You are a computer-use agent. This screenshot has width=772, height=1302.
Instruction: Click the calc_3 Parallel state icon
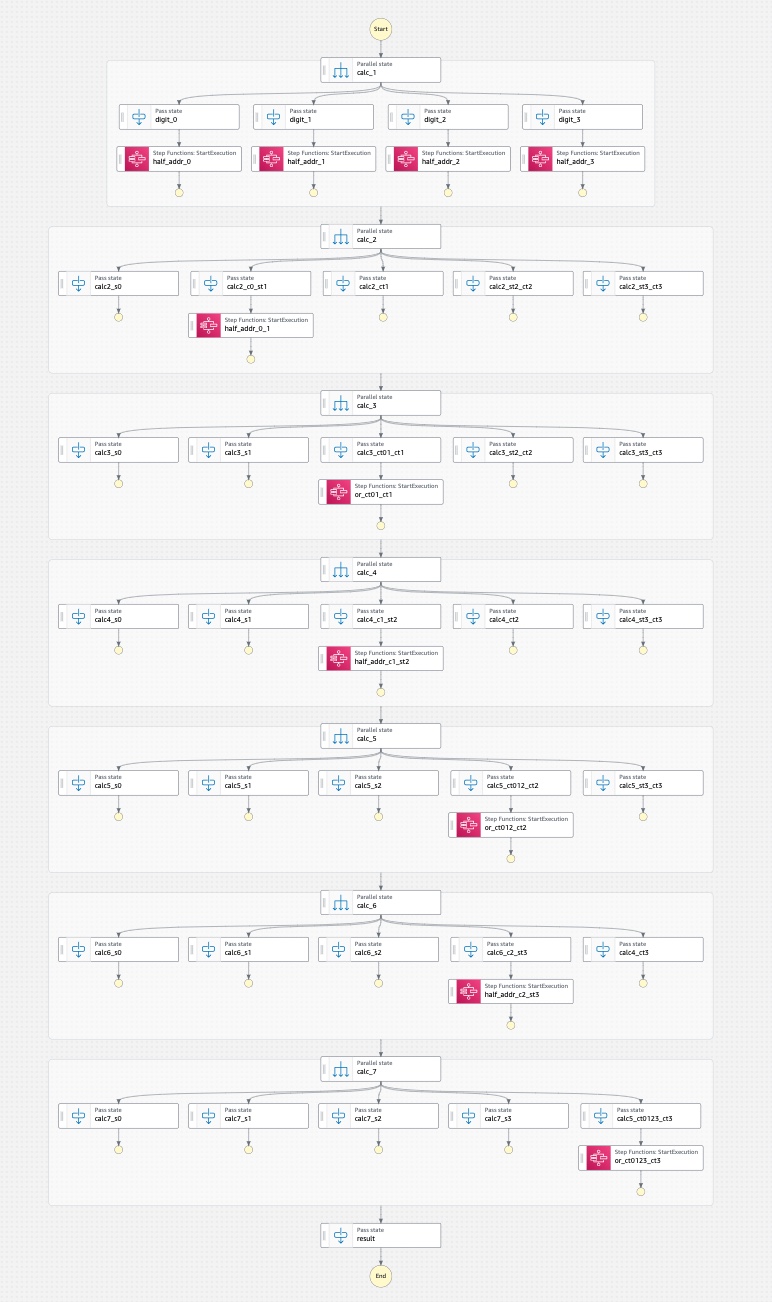coord(341,403)
